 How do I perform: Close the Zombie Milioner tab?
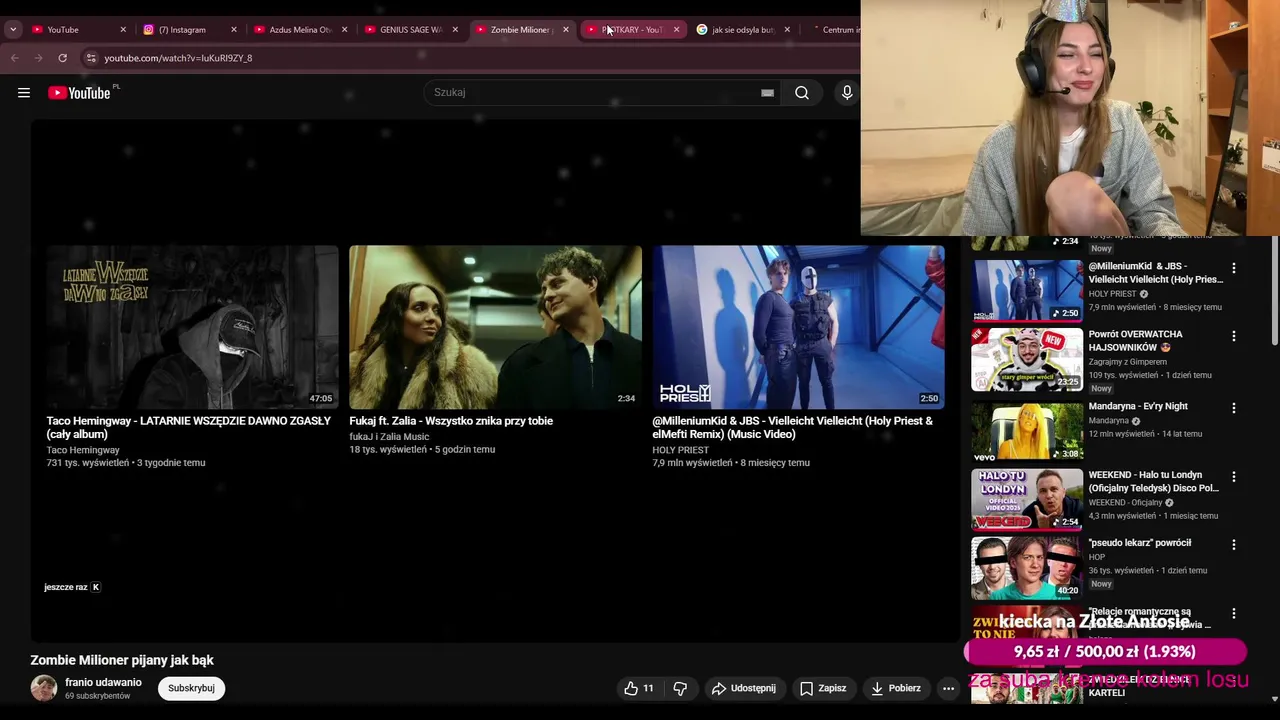pos(565,30)
